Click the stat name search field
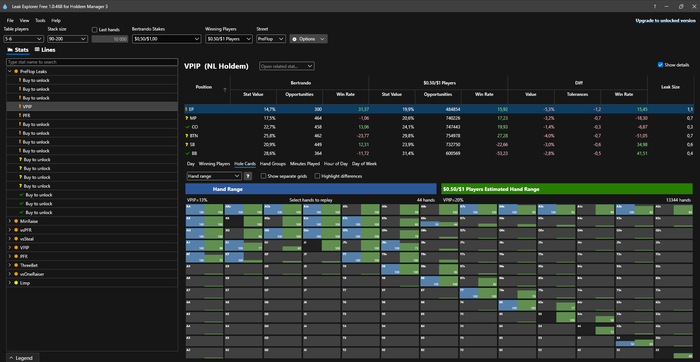The image size is (700, 362). coord(92,62)
